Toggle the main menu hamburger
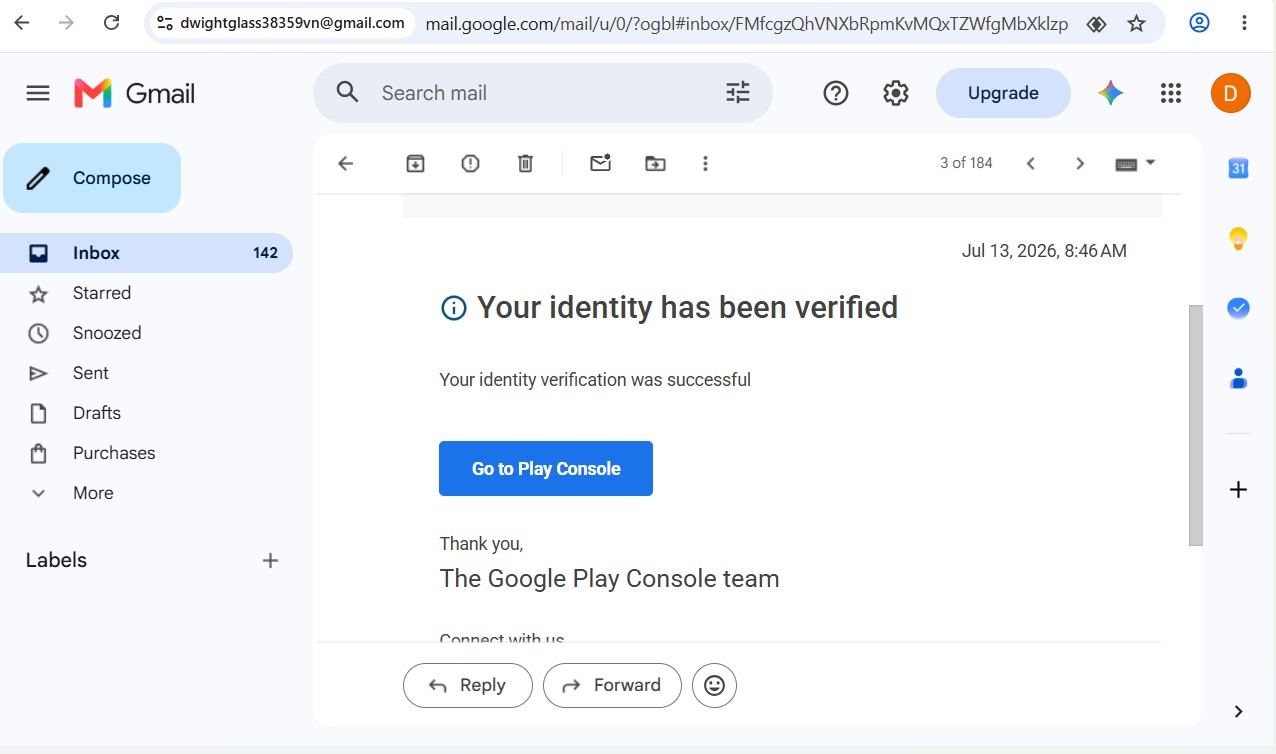 [x=38, y=93]
